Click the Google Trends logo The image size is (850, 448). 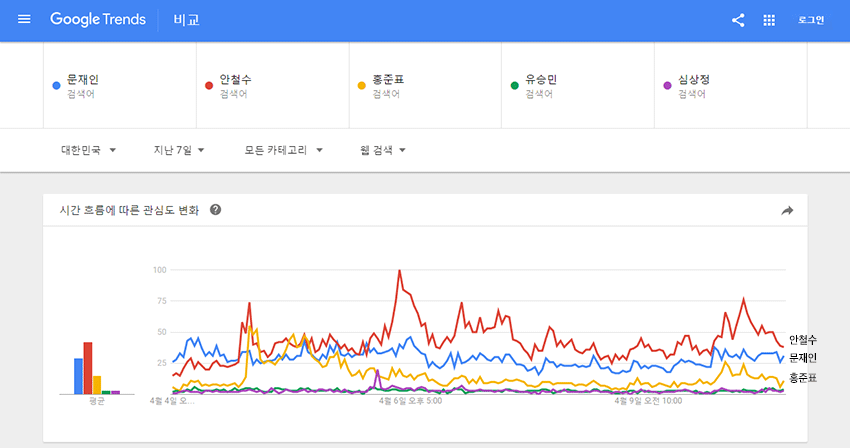98,20
